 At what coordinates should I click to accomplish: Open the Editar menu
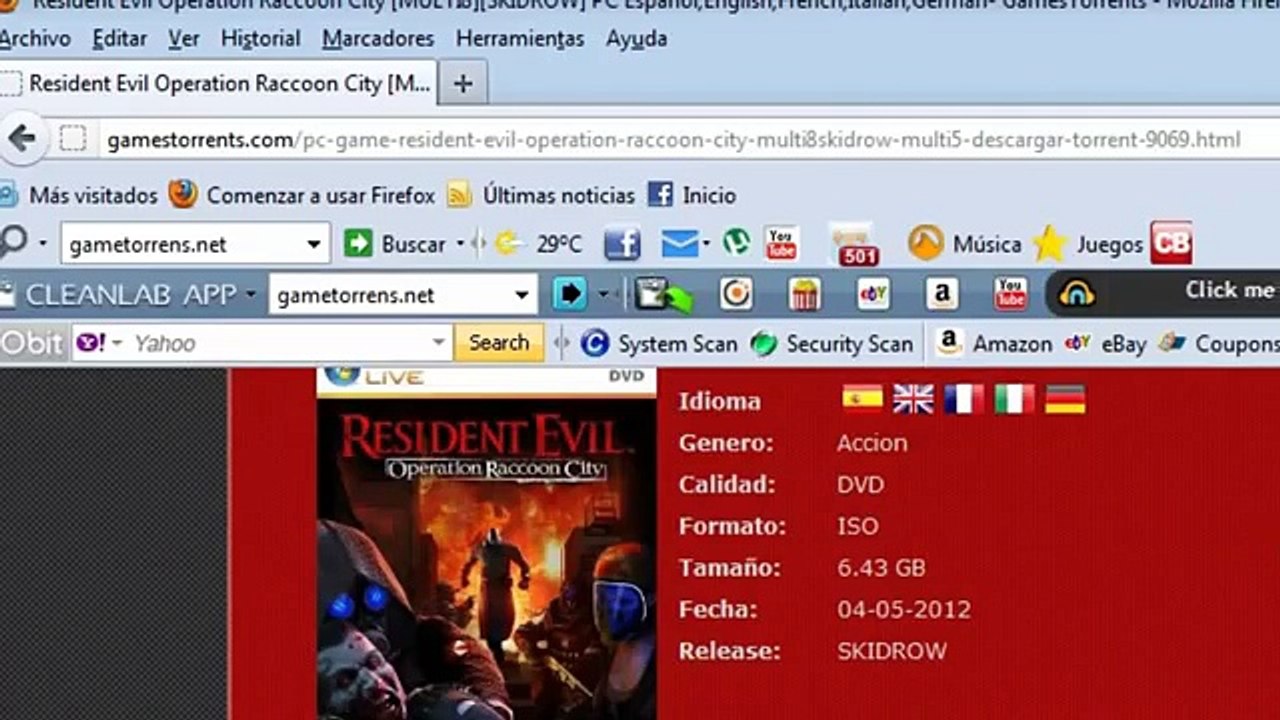(x=120, y=39)
